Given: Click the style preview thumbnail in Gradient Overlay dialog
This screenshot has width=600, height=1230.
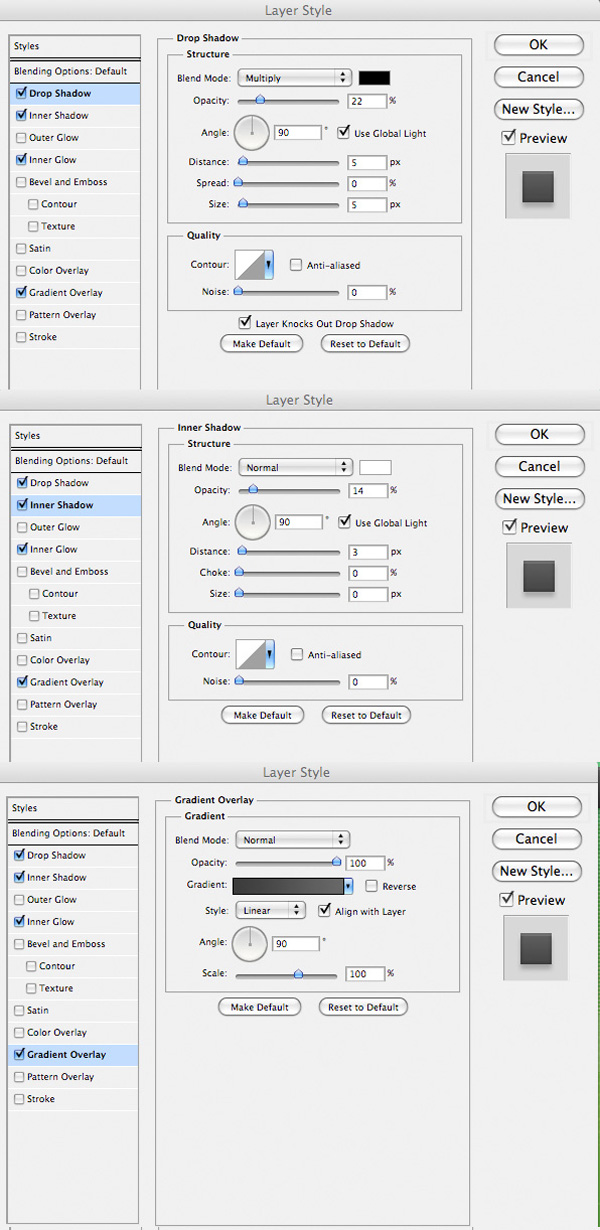Looking at the screenshot, I should [536, 949].
